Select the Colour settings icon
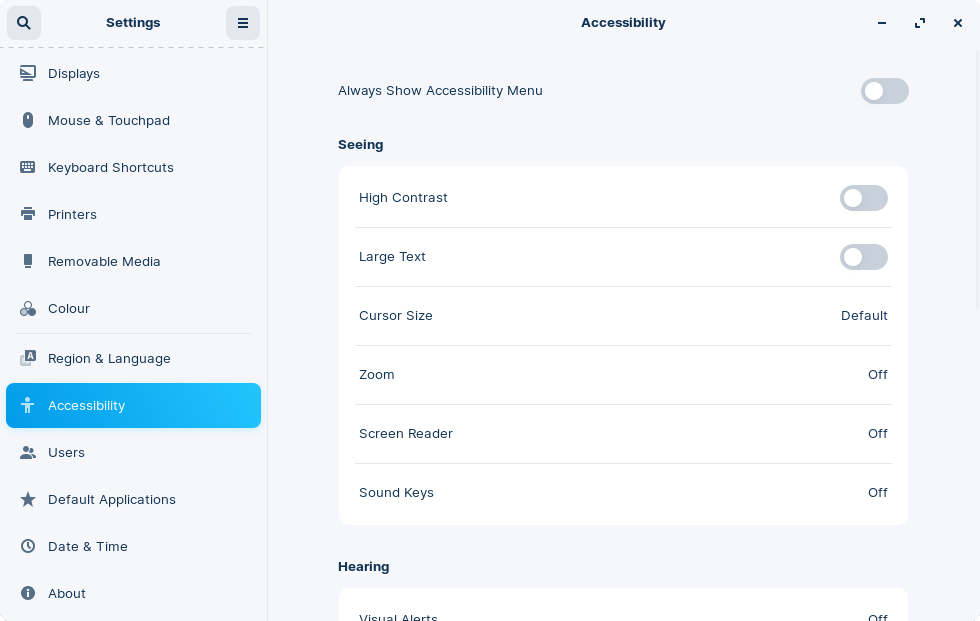The height and width of the screenshot is (621, 980). (29, 308)
